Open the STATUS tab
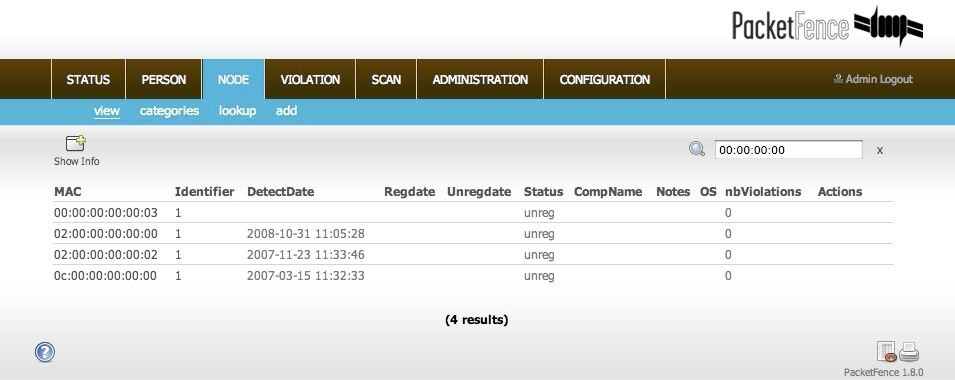 click(88, 79)
